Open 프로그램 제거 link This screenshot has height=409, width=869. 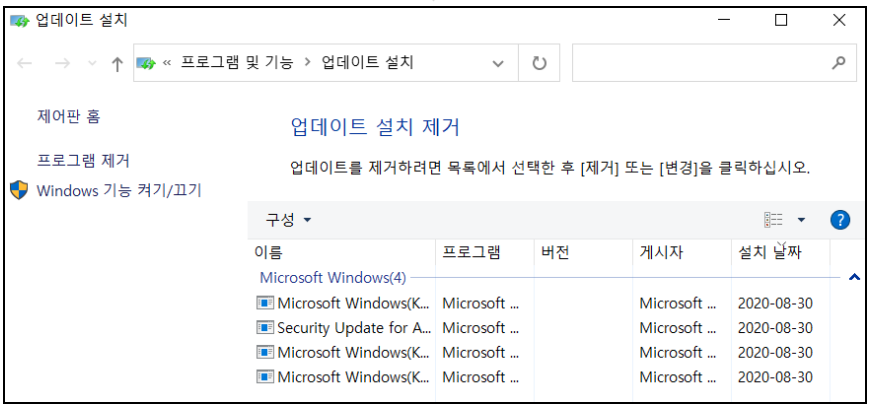tap(83, 161)
